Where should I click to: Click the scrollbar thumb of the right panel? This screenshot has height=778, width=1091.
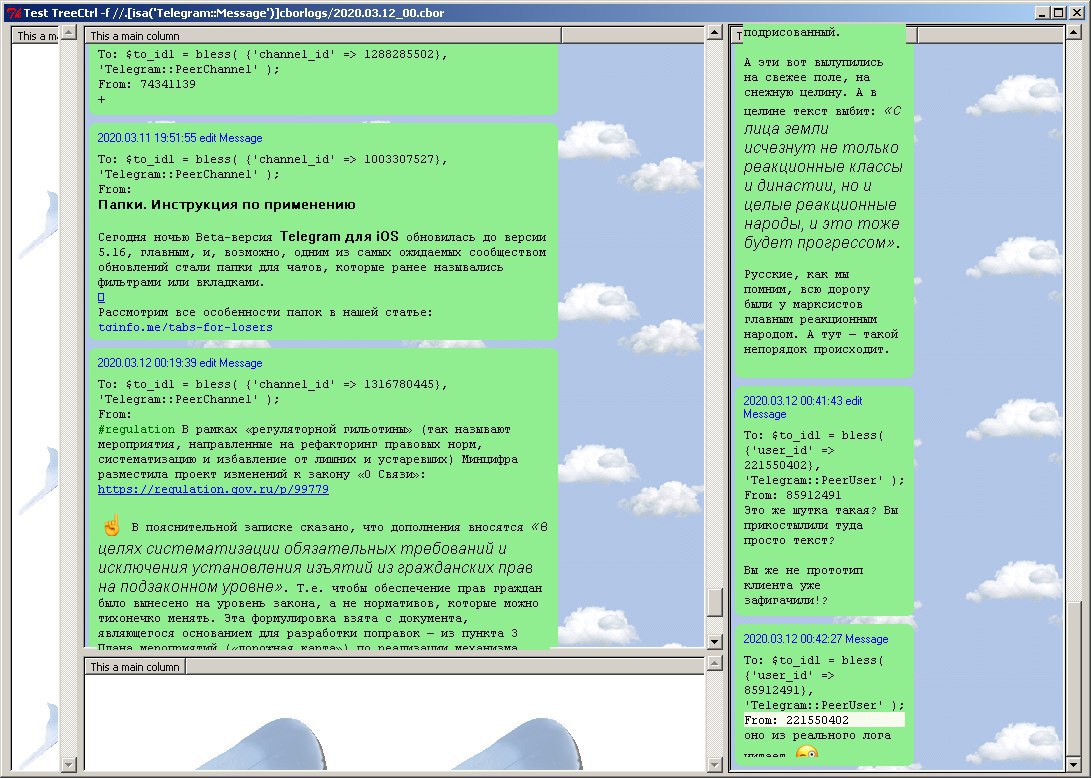(1075, 678)
